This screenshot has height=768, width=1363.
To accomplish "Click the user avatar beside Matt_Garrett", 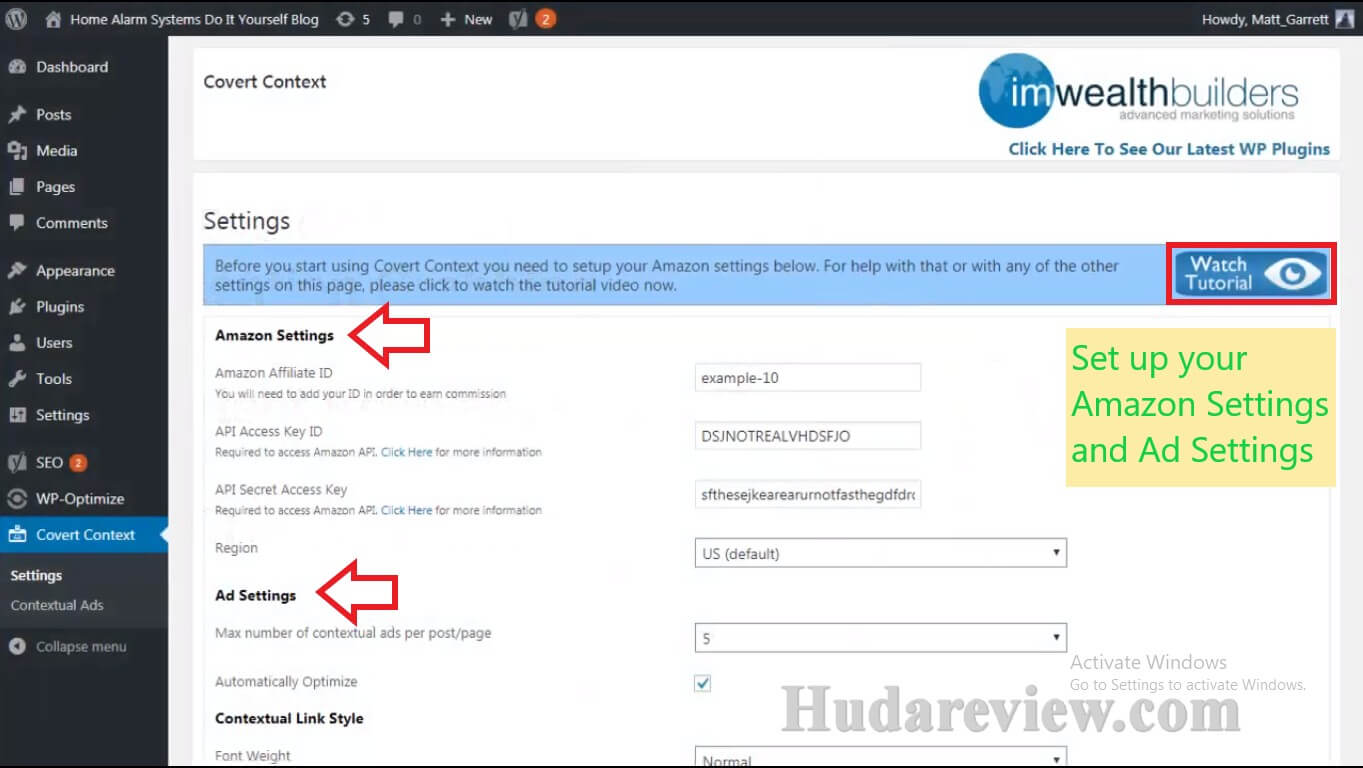I will click(x=1345, y=19).
